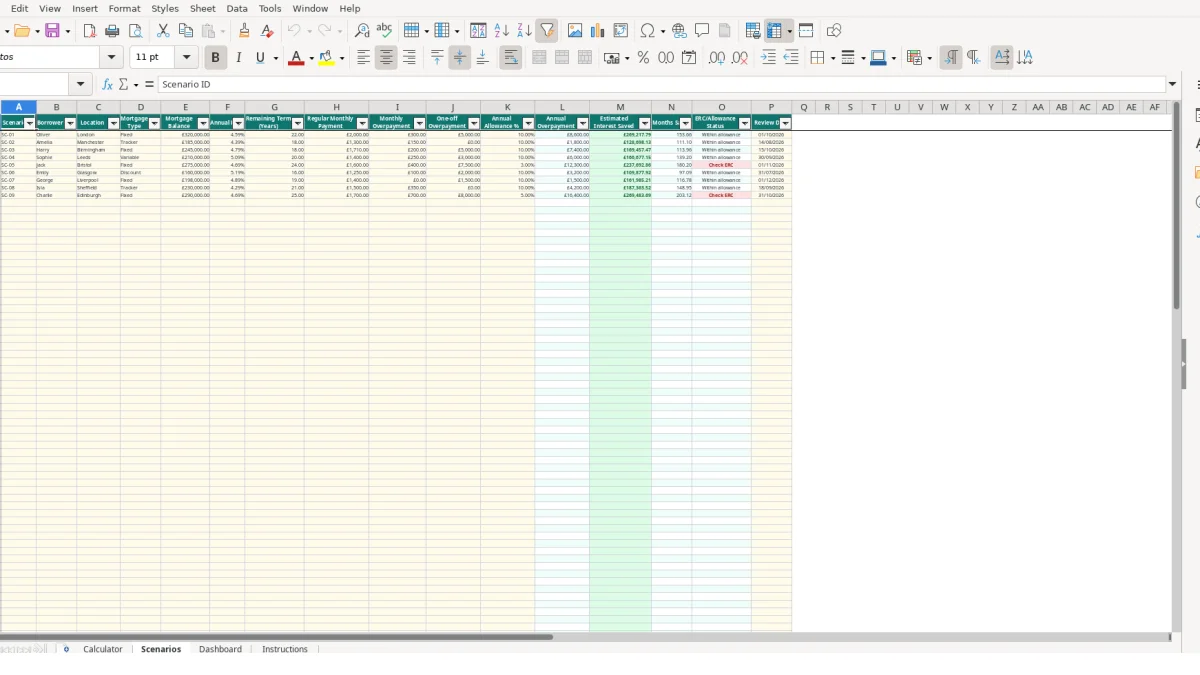Click the Print icon

point(112,31)
